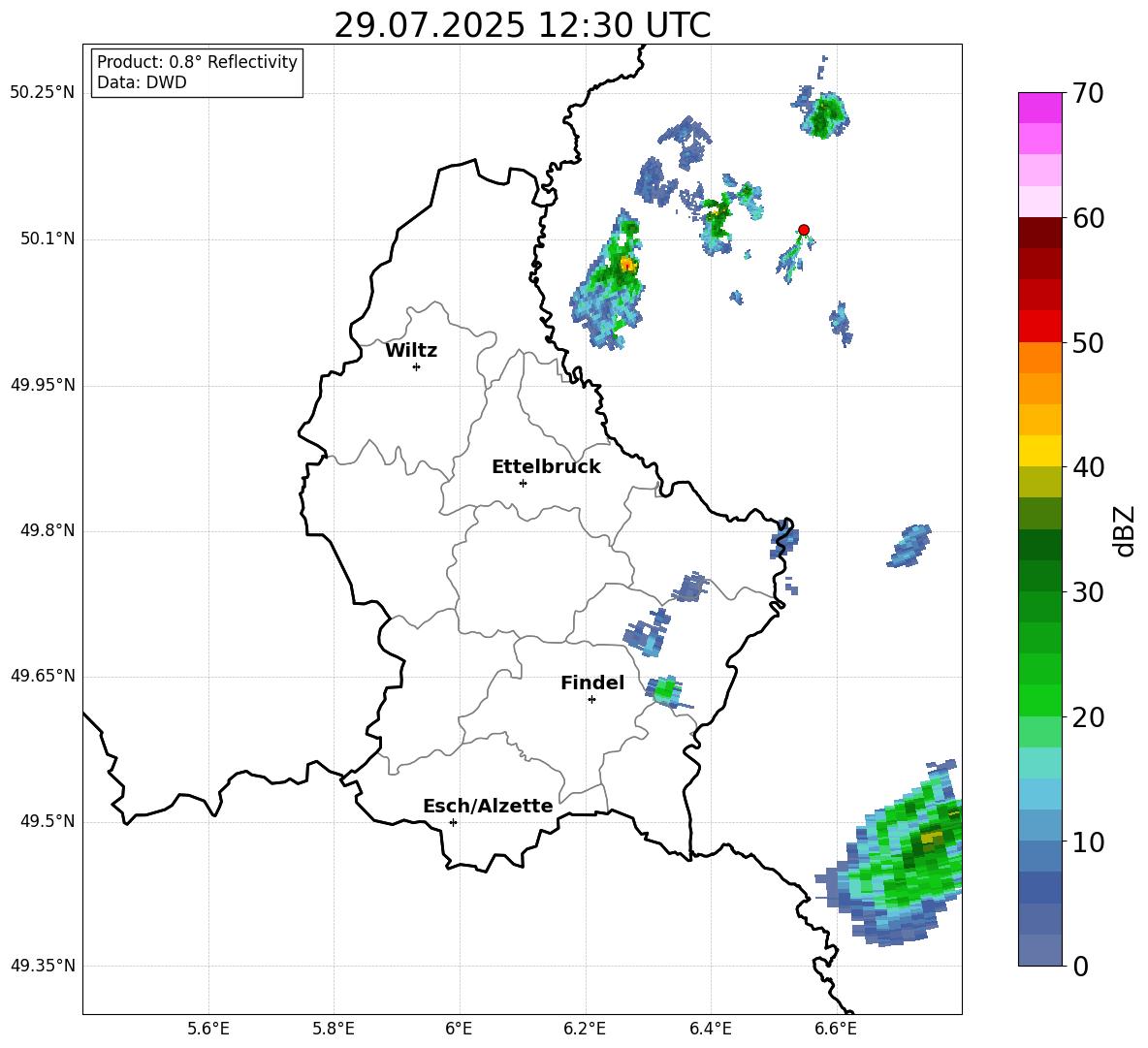1148x1048 pixels.
Task: Click the 6.6°E longitude label
Action: coord(836,1029)
